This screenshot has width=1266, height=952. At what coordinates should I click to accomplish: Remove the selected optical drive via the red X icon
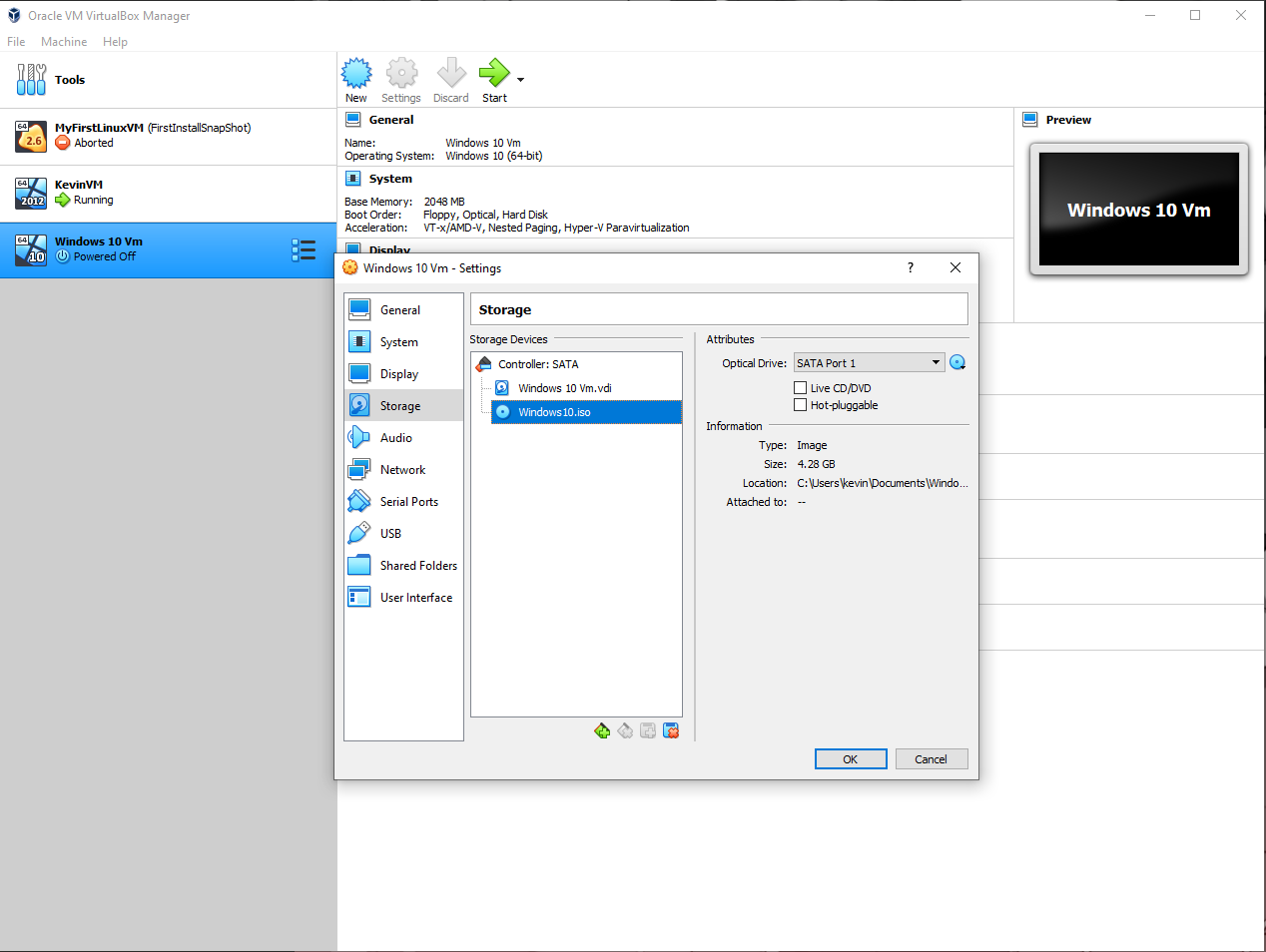pos(671,730)
